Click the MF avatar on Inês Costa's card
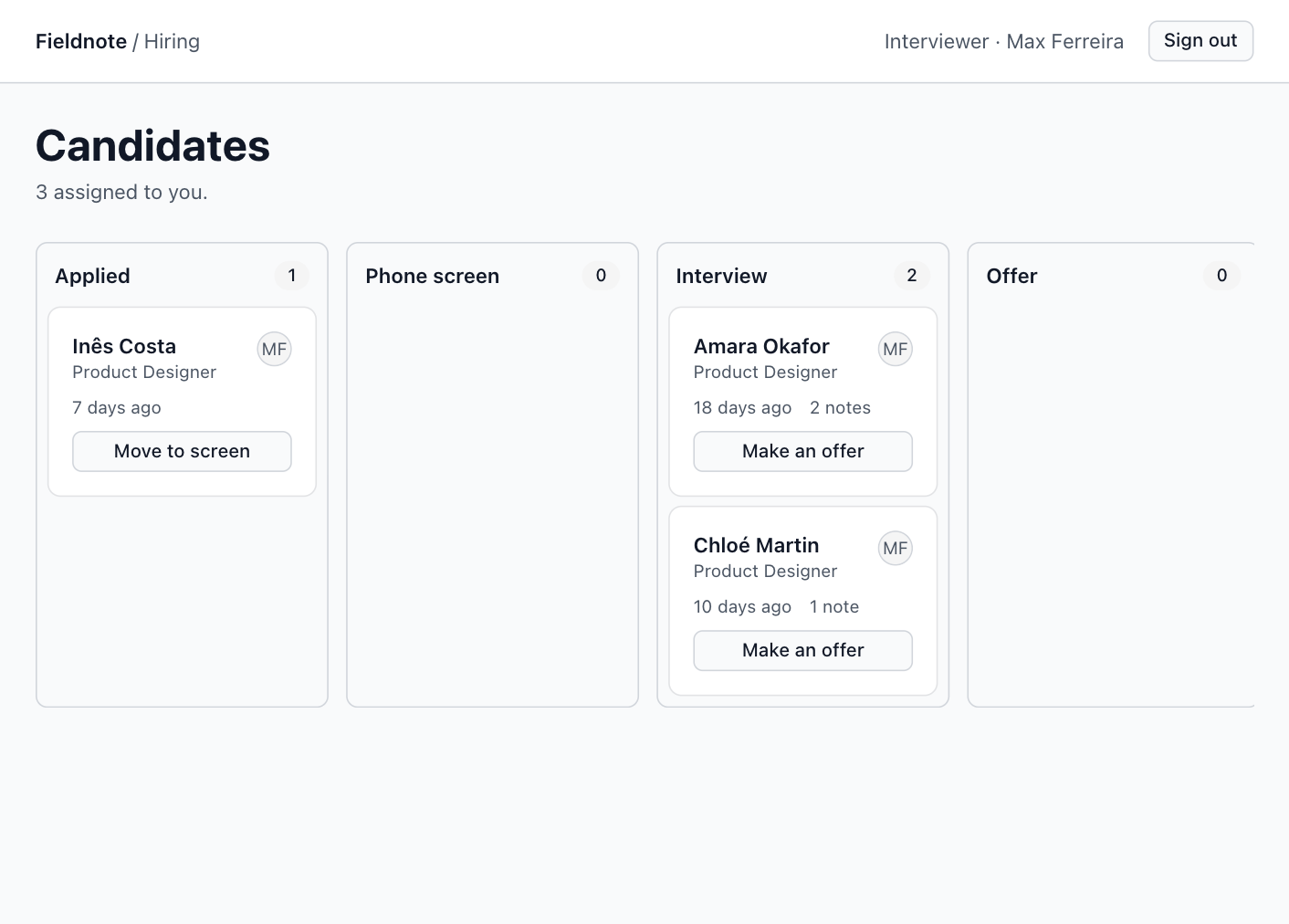The image size is (1289, 924). 274,349
